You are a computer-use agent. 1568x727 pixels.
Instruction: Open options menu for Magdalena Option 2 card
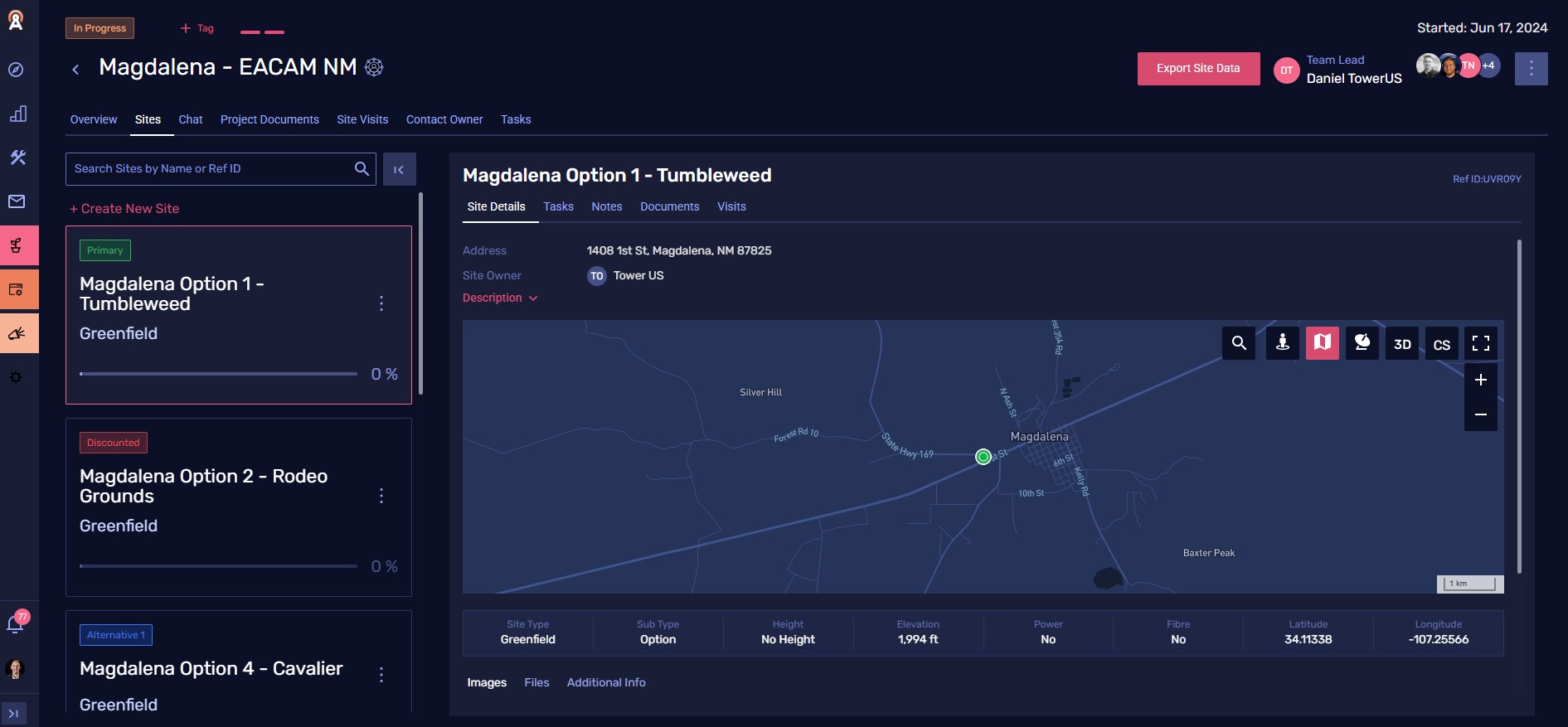click(x=381, y=496)
